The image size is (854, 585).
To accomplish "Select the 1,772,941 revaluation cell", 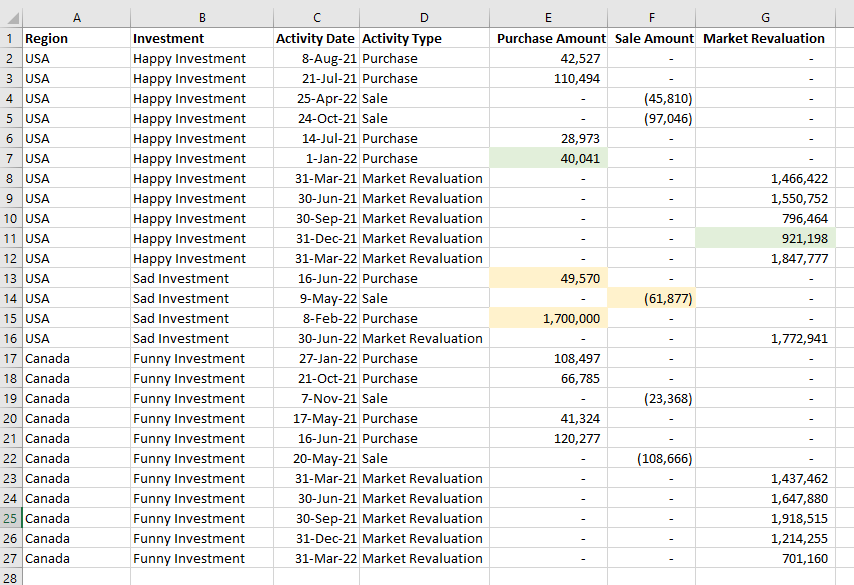I will coord(765,338).
